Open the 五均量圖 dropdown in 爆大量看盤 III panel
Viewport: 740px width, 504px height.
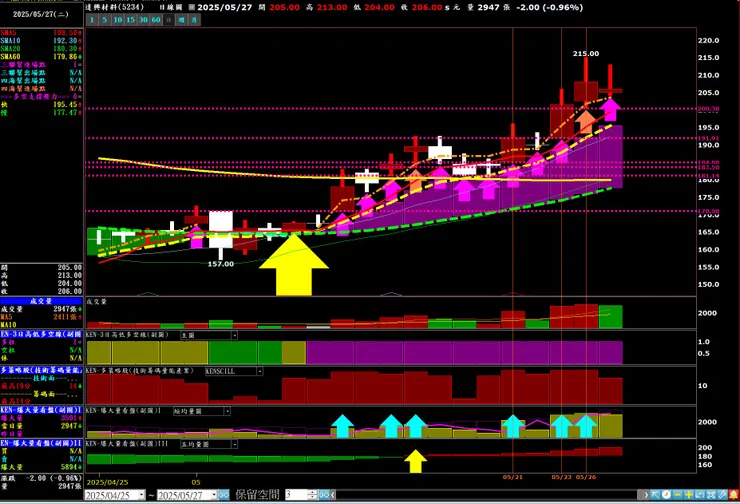(x=234, y=444)
